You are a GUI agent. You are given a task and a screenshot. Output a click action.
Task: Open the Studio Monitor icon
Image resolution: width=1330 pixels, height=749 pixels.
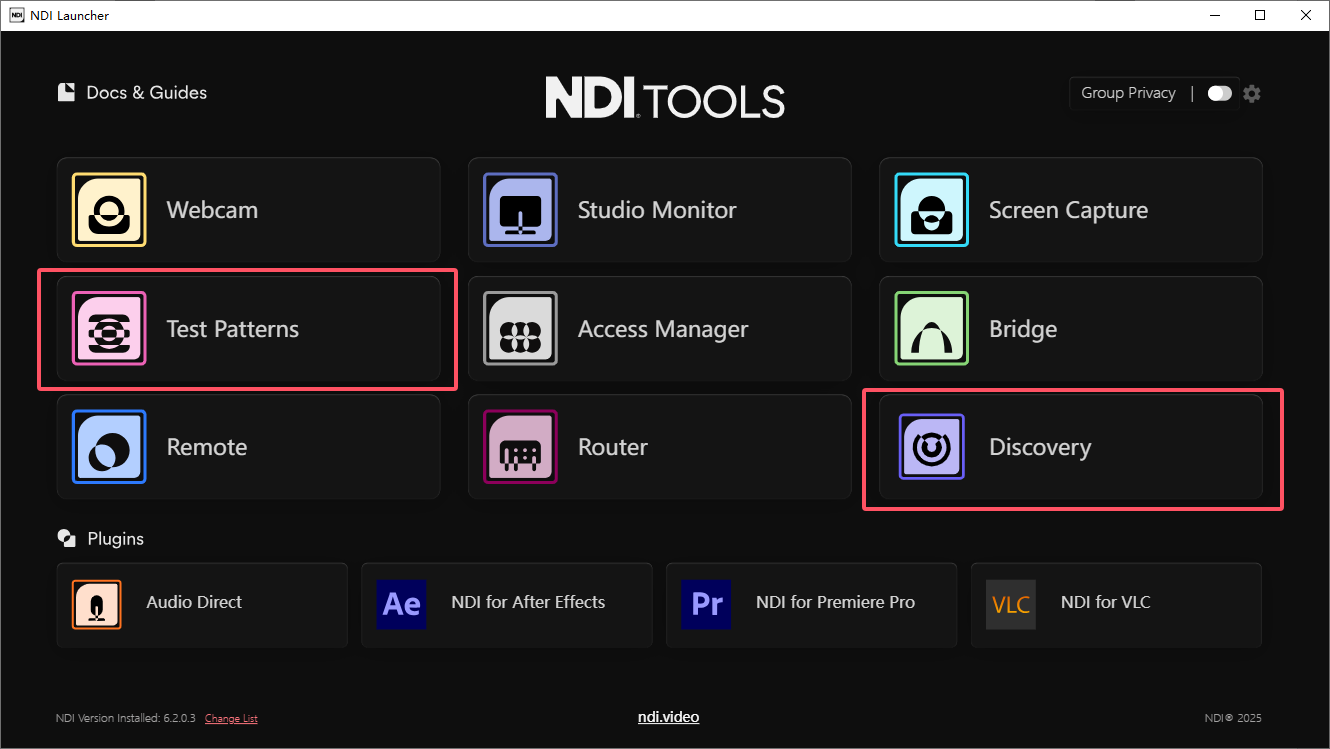coord(520,210)
